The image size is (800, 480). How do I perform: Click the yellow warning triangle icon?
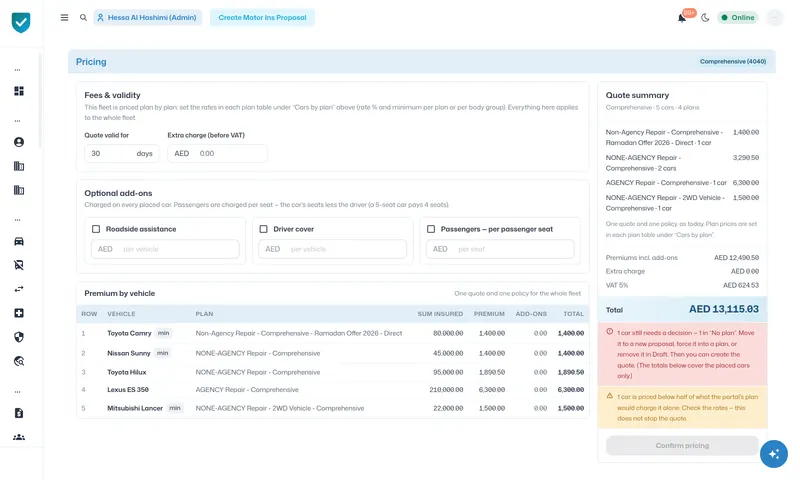(610, 396)
